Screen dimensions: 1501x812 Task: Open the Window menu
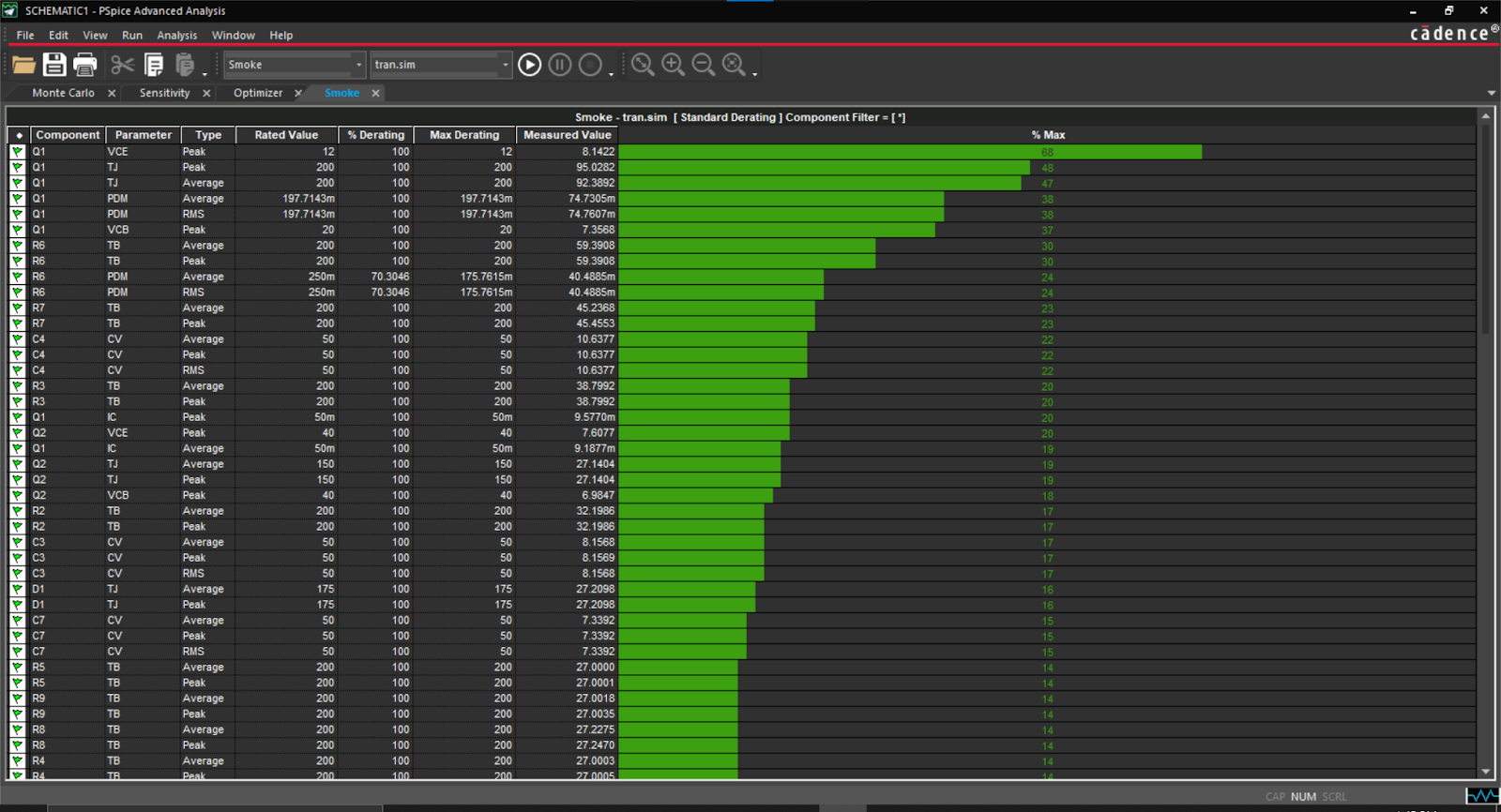point(234,36)
